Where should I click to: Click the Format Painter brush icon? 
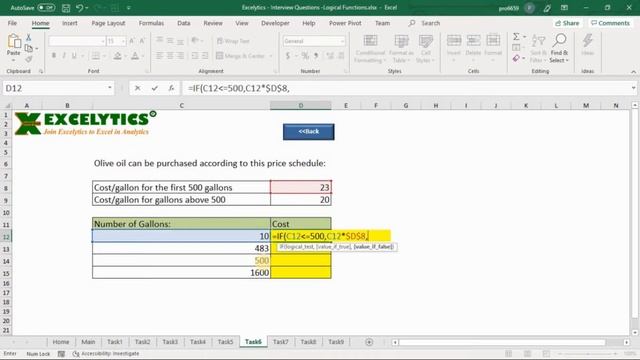29,59
